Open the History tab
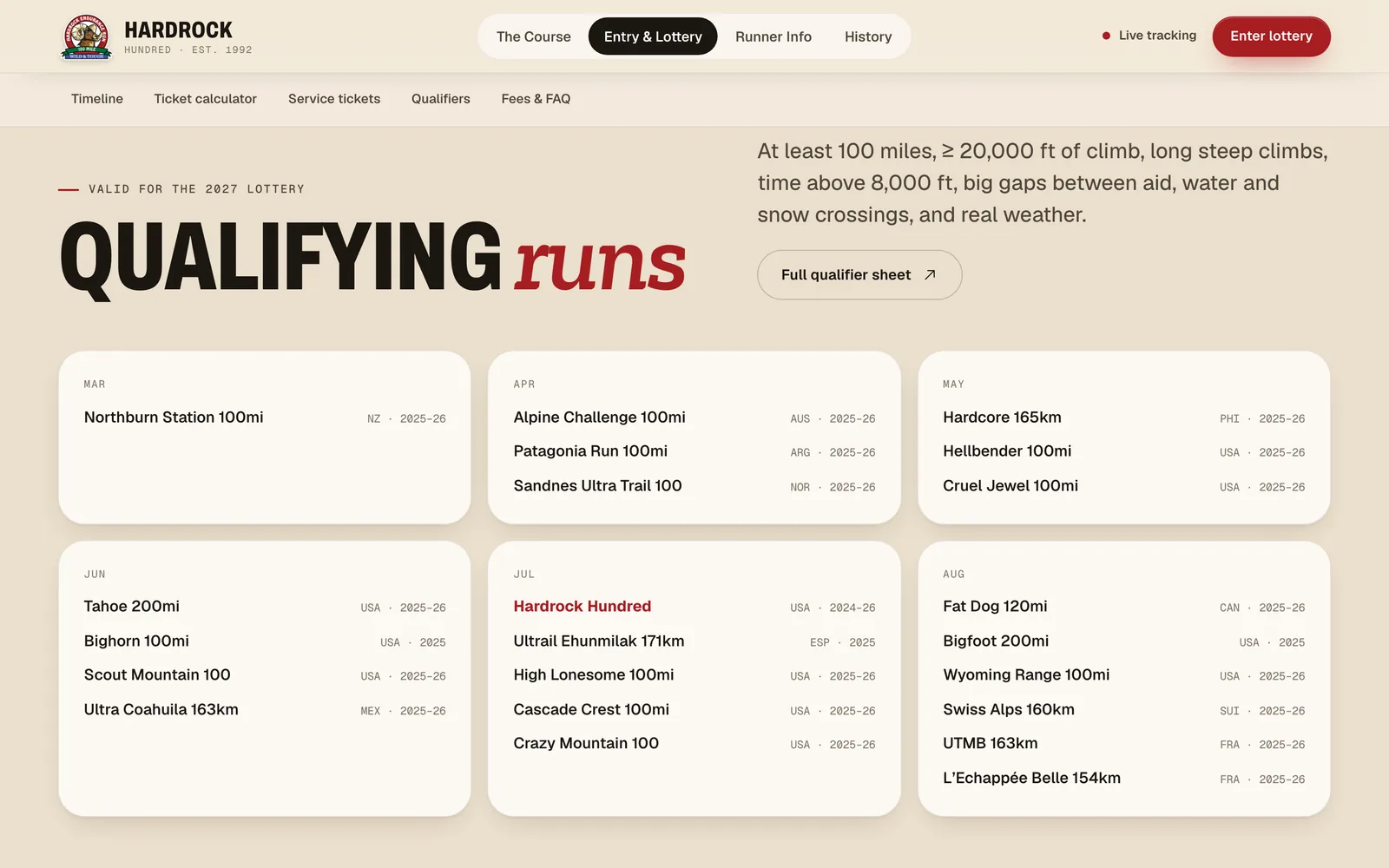The height and width of the screenshot is (868, 1389). point(868,36)
